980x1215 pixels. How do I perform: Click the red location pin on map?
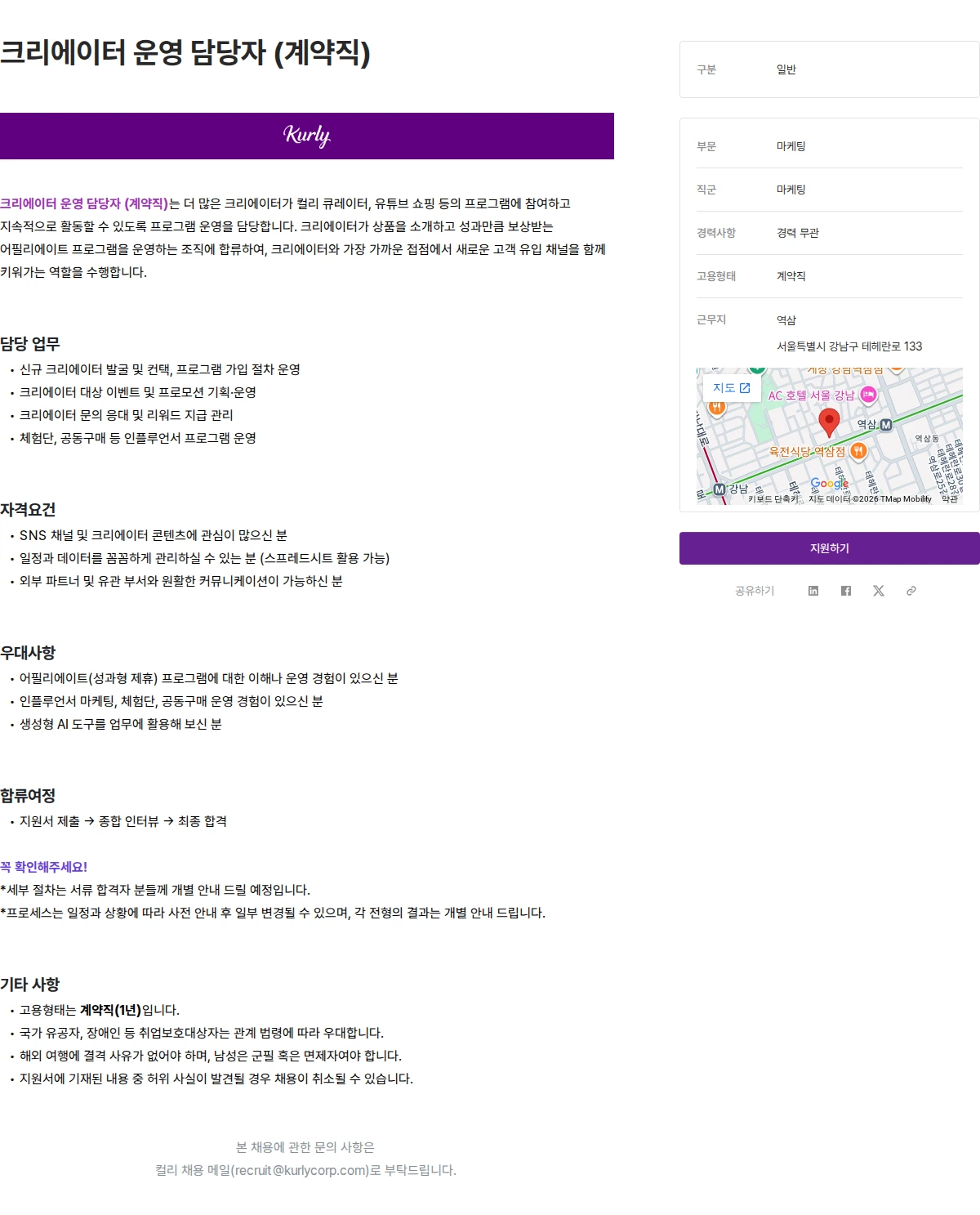829,422
